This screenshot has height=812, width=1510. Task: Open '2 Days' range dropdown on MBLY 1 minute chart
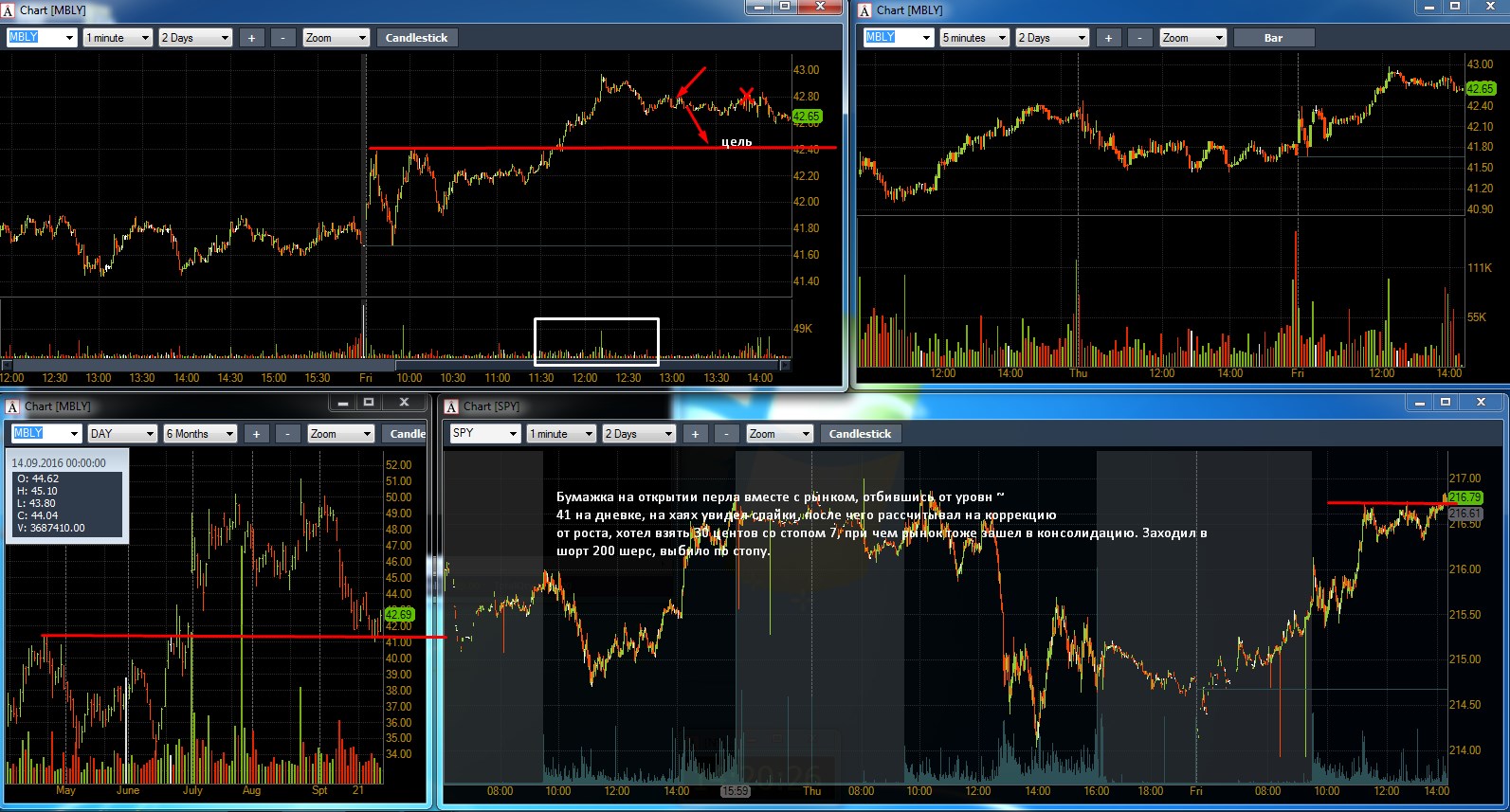click(196, 38)
